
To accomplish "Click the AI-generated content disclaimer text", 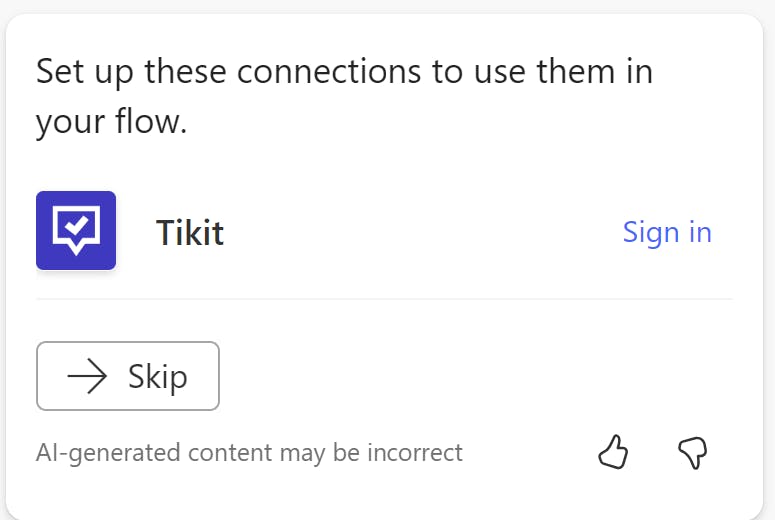I will tap(249, 453).
